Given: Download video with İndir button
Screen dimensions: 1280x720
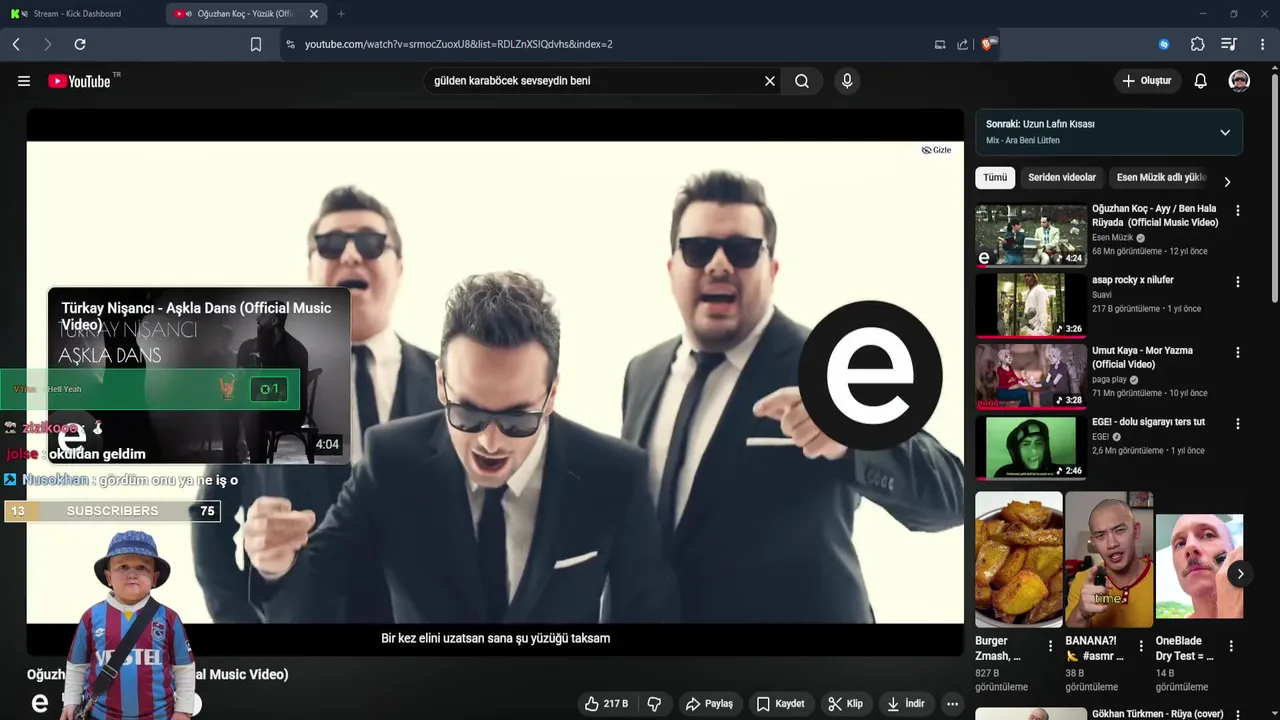Looking at the screenshot, I should pos(905,704).
